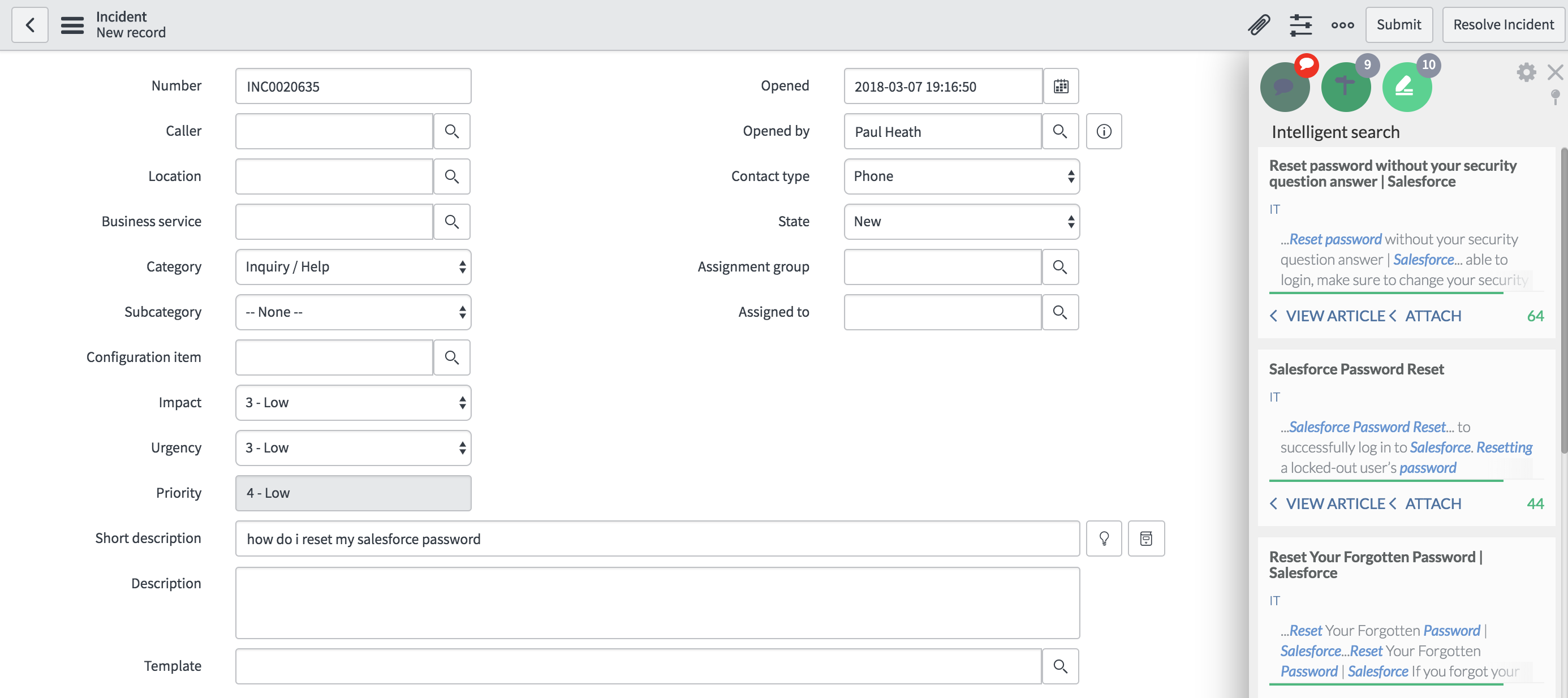Click the Description text area
1568x698 pixels.
coord(657,602)
